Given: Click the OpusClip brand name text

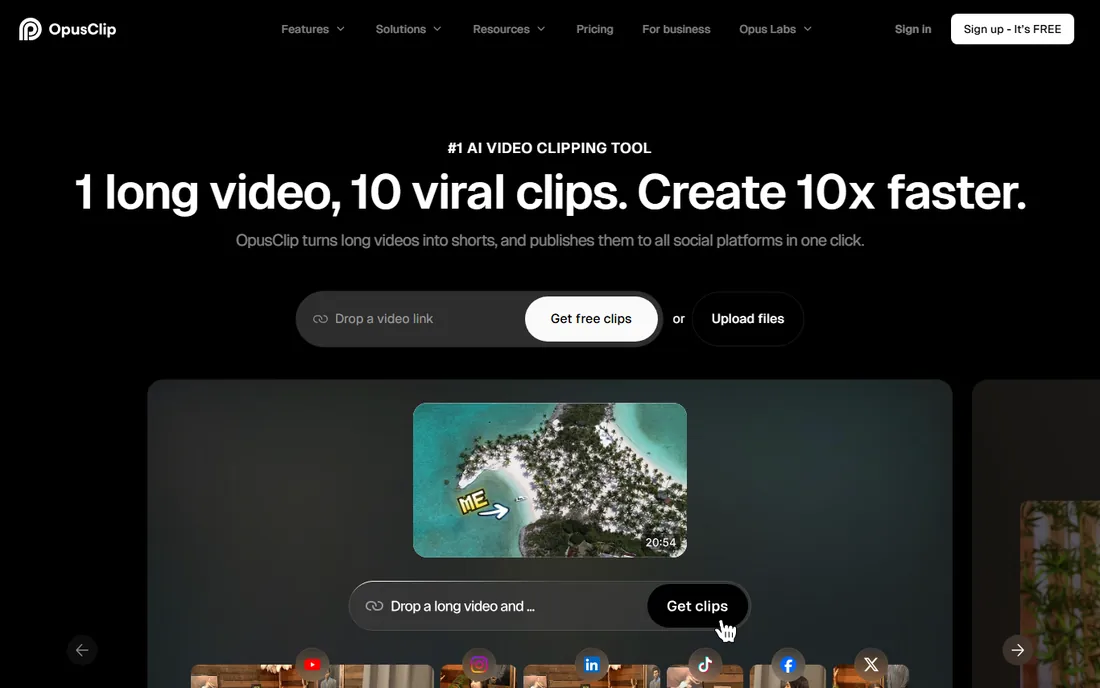Looking at the screenshot, I should click(82, 29).
